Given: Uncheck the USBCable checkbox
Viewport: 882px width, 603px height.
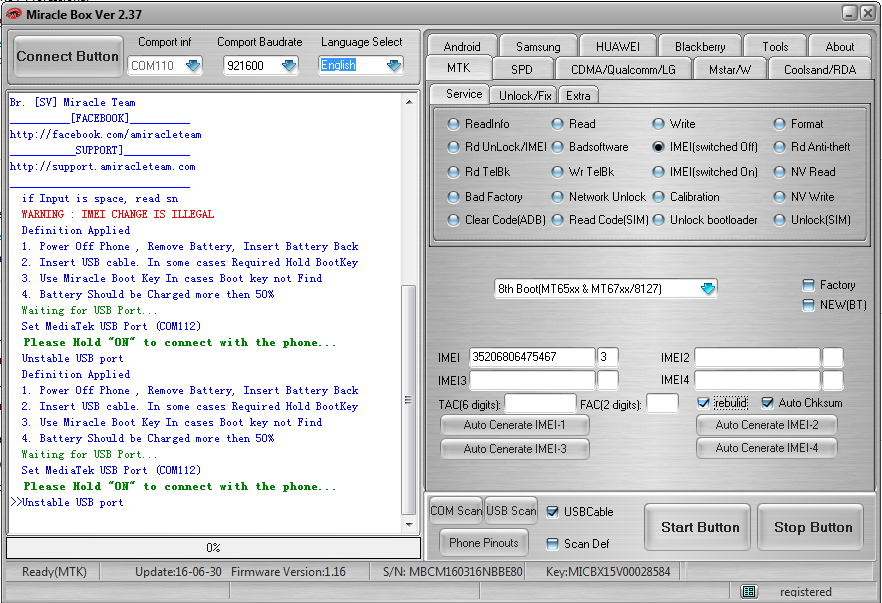Looking at the screenshot, I should point(552,511).
